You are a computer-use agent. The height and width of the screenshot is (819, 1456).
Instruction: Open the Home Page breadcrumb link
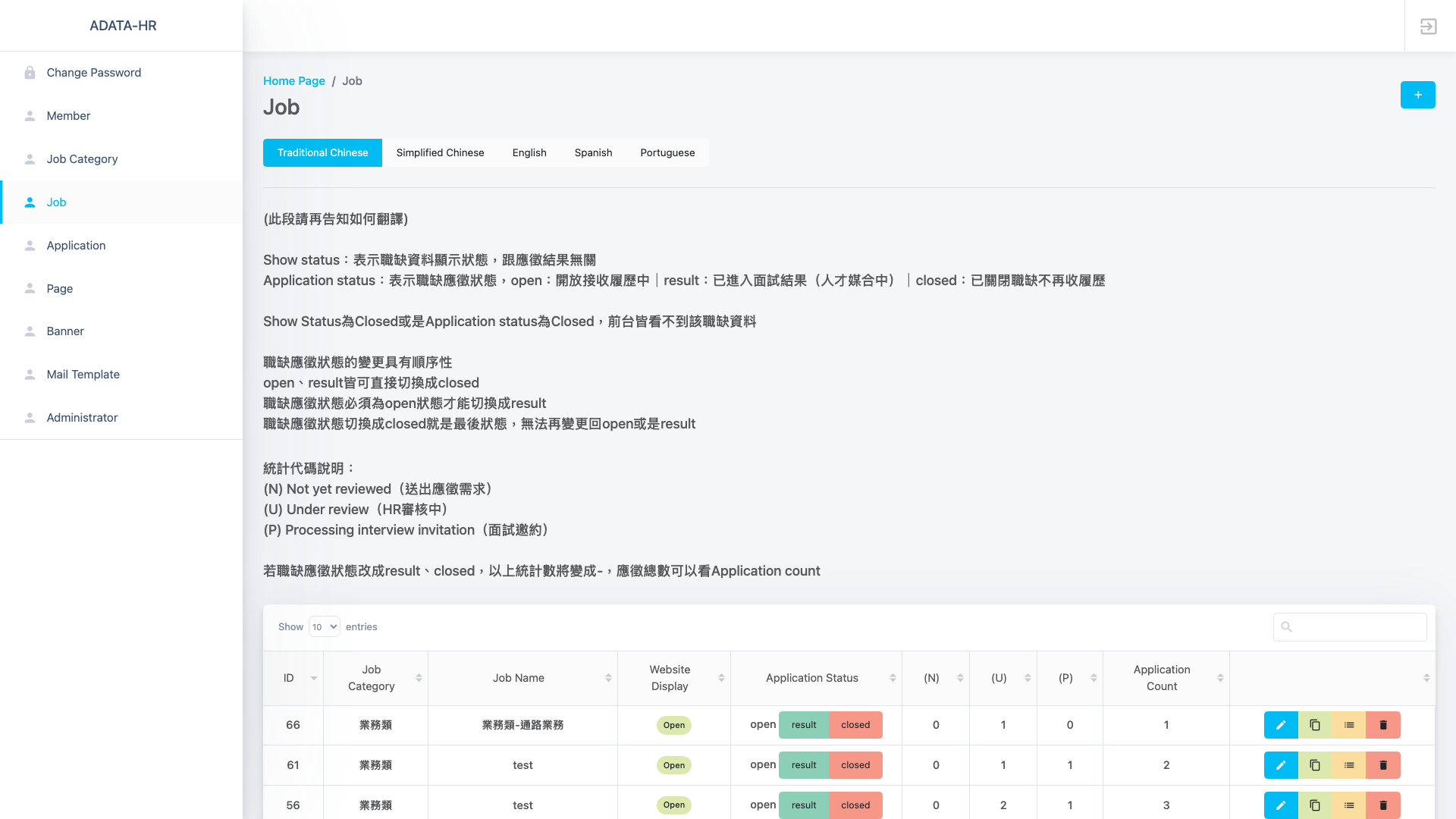pyautogui.click(x=293, y=80)
